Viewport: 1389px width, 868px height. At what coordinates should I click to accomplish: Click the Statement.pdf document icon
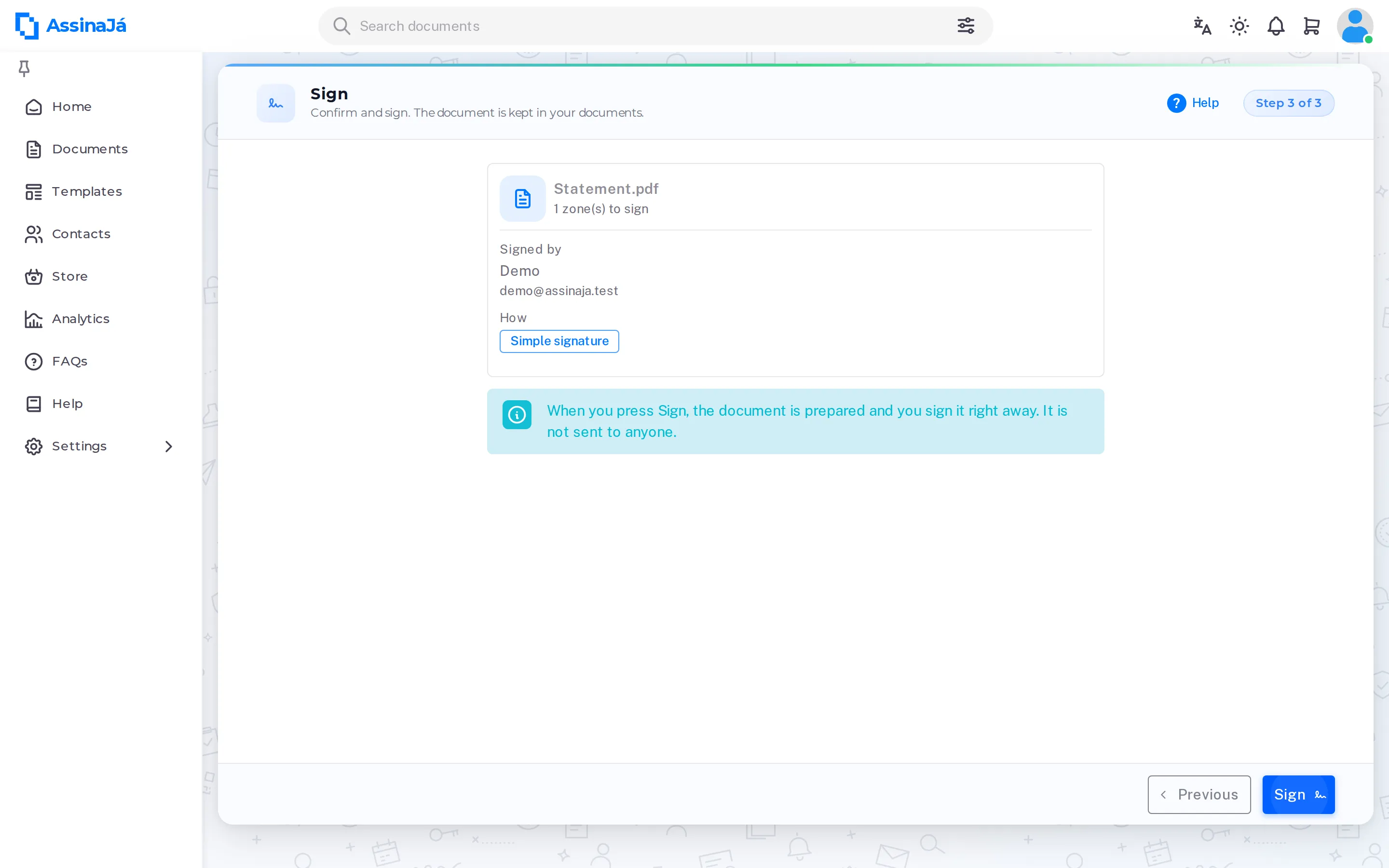(x=522, y=199)
